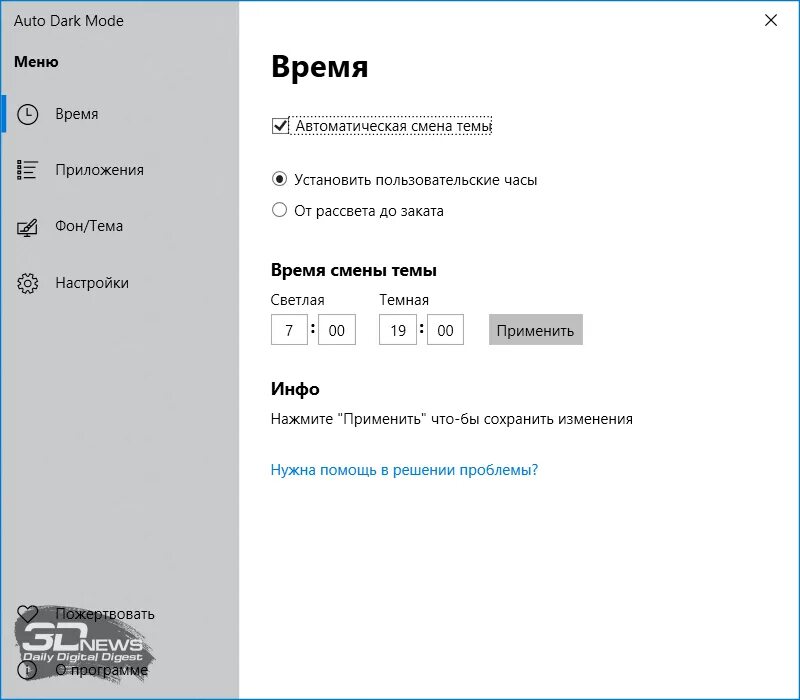This screenshot has height=700, width=800.
Task: Click the Время page heading
Action: click(319, 66)
